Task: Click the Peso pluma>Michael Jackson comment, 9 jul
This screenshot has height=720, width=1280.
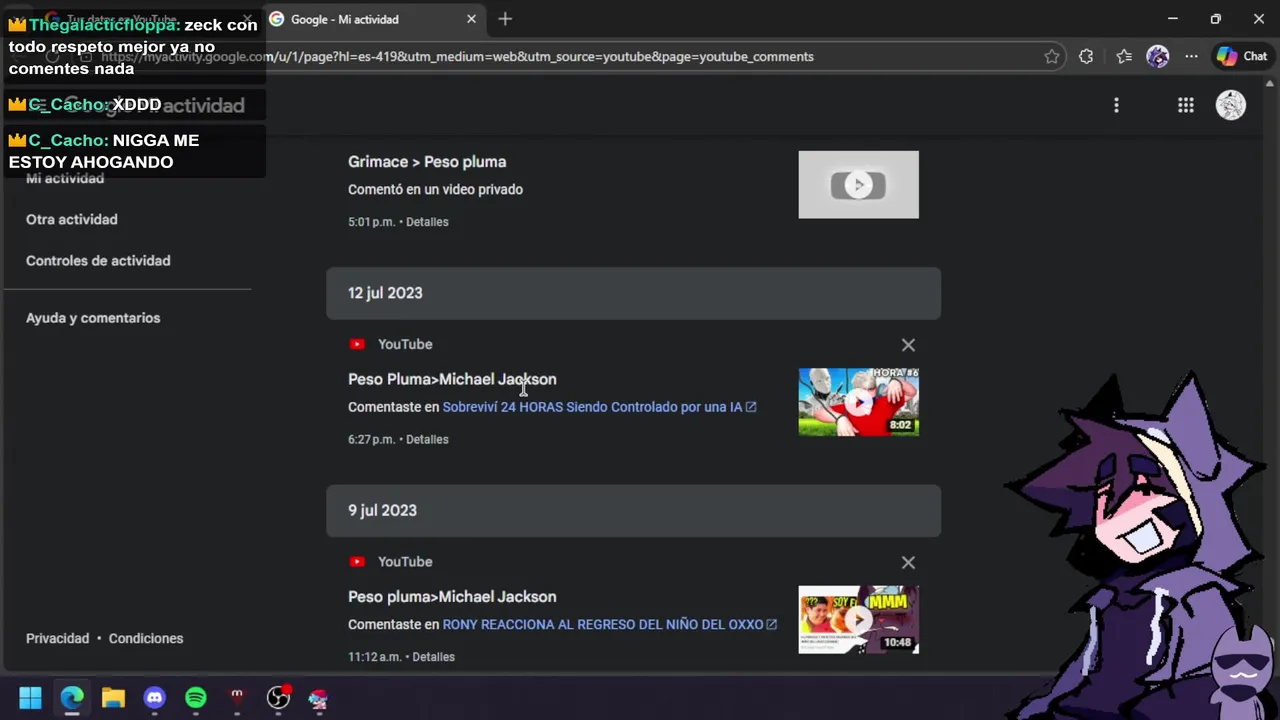Action: [x=452, y=597]
